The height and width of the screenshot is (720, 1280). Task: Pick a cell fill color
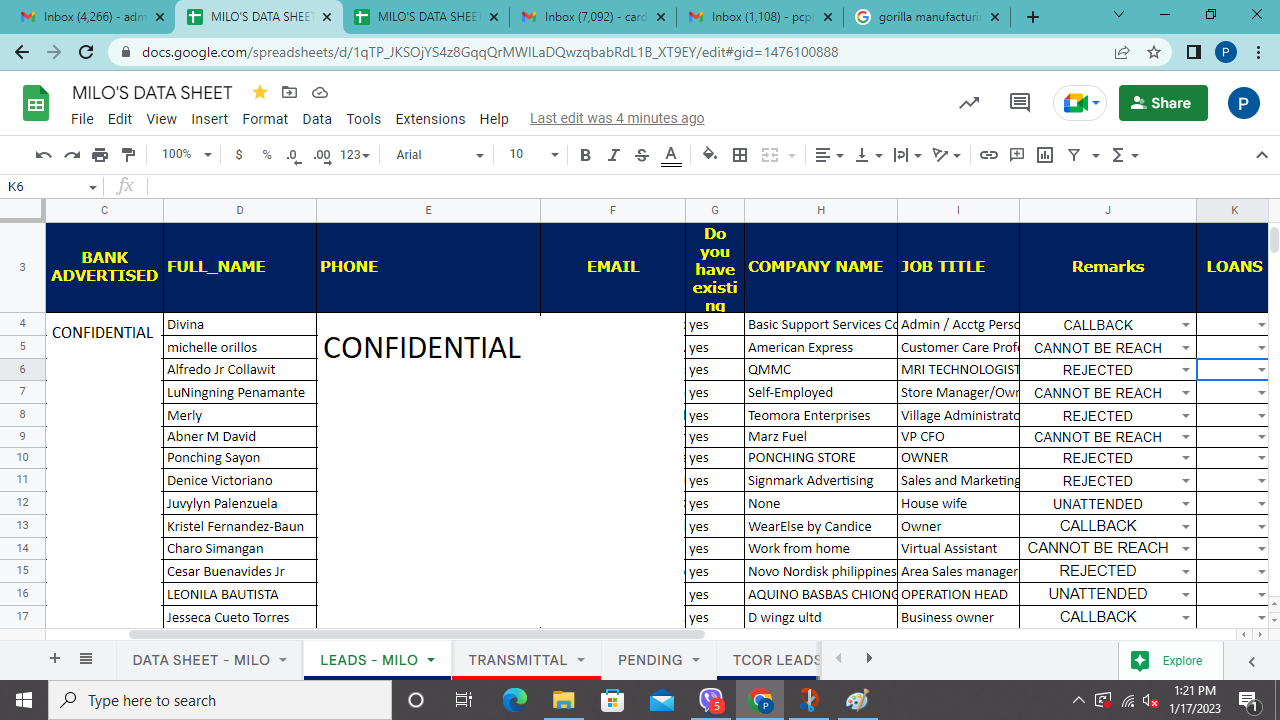pos(710,155)
